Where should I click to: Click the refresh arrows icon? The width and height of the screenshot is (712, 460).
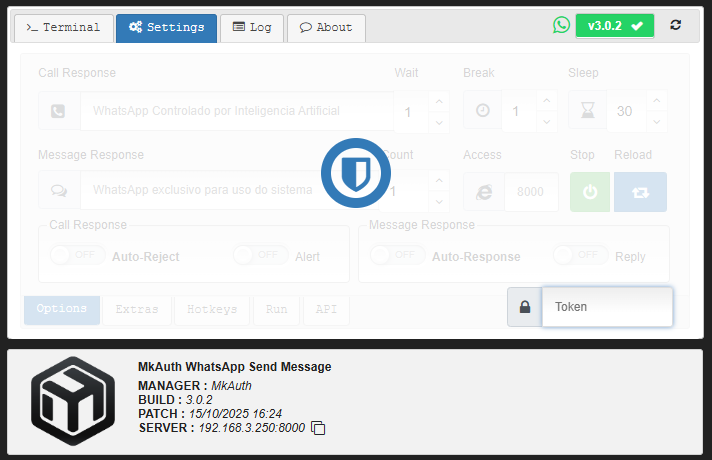coord(675,25)
